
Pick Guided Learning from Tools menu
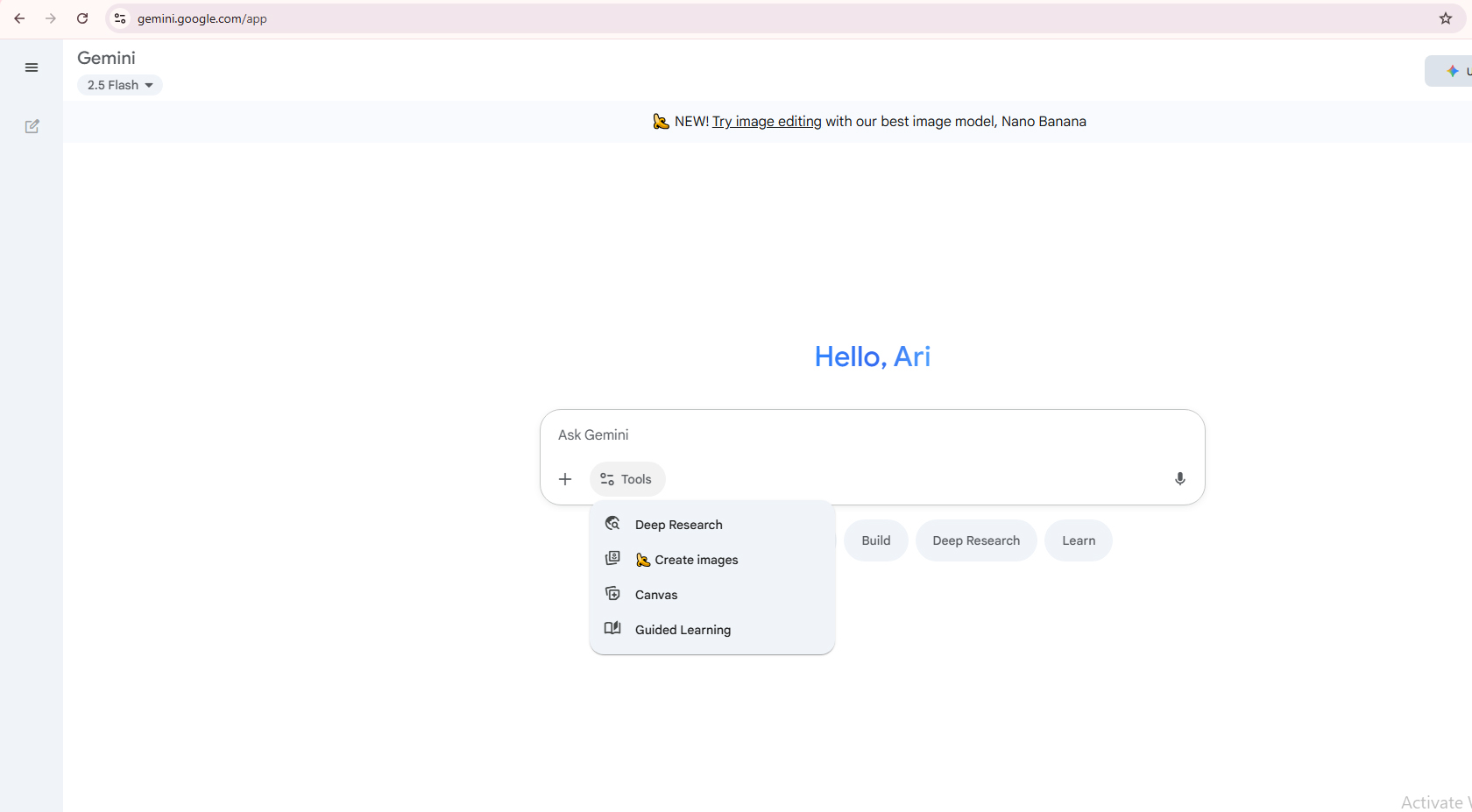pyautogui.click(x=682, y=630)
